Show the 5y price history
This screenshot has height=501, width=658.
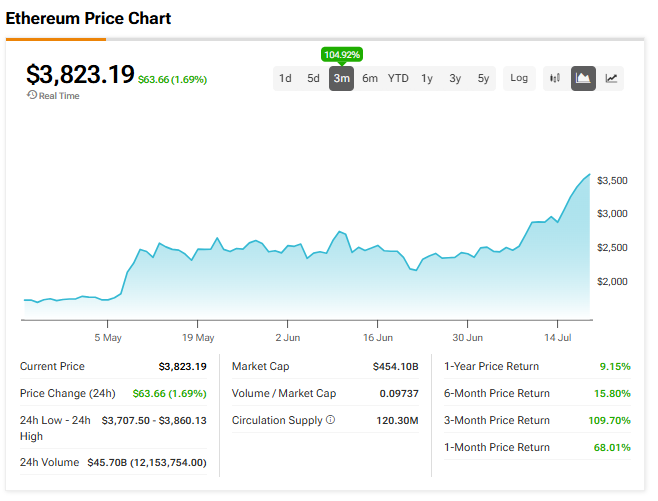coord(483,78)
